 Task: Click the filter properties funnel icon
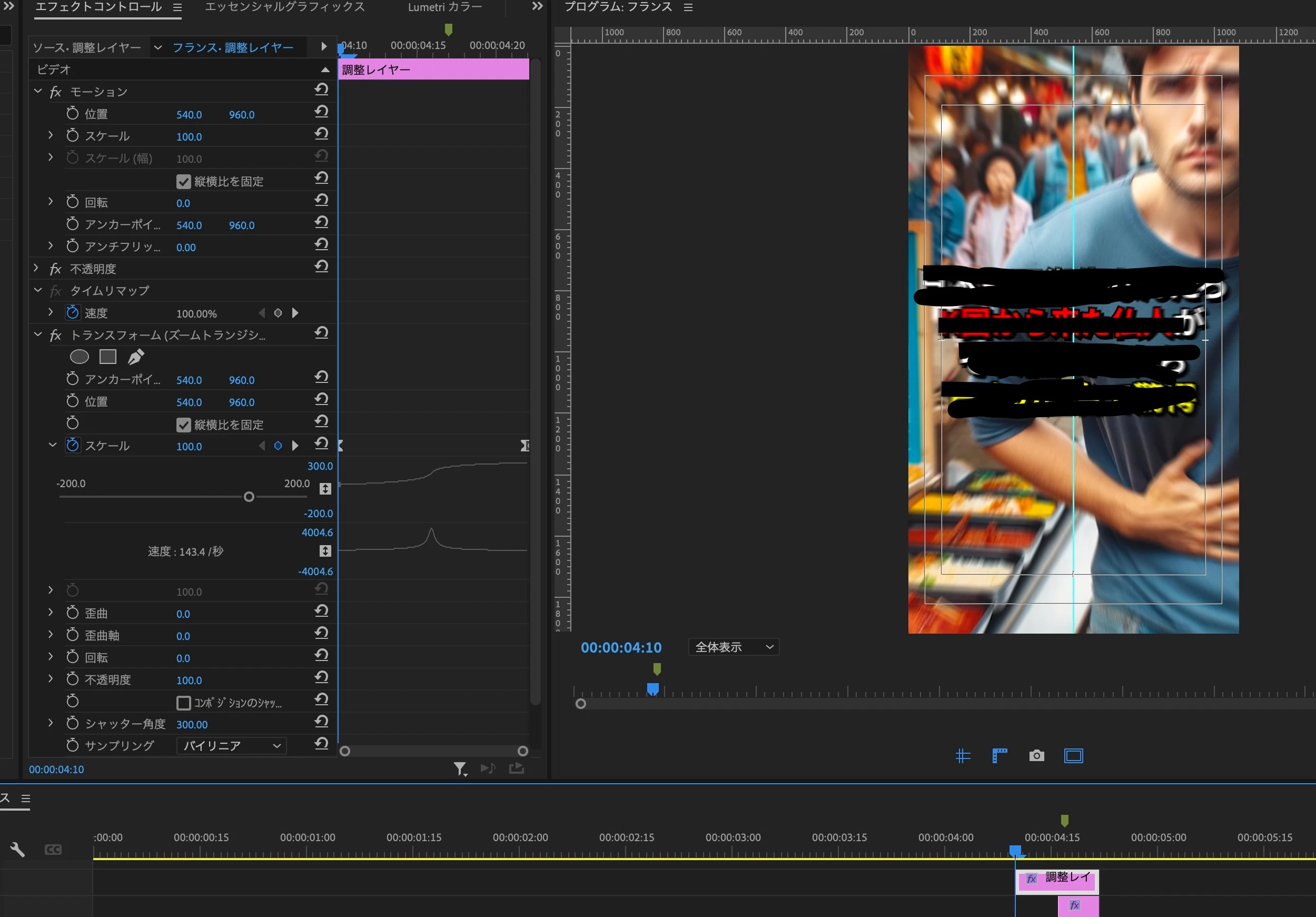tap(460, 768)
